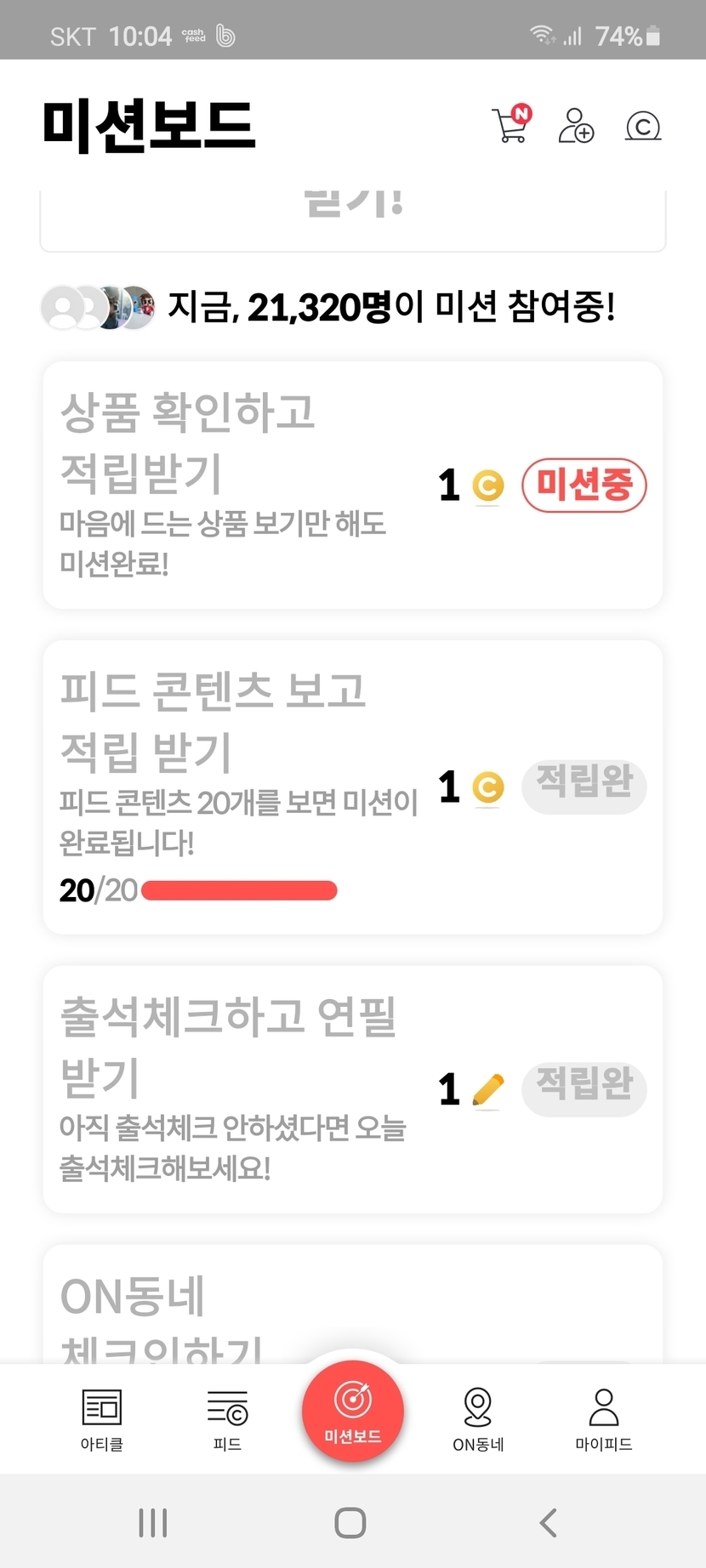Viewport: 706px width, 1568px height.
Task: Switch to the 피드 tab
Action: pyautogui.click(x=227, y=1419)
